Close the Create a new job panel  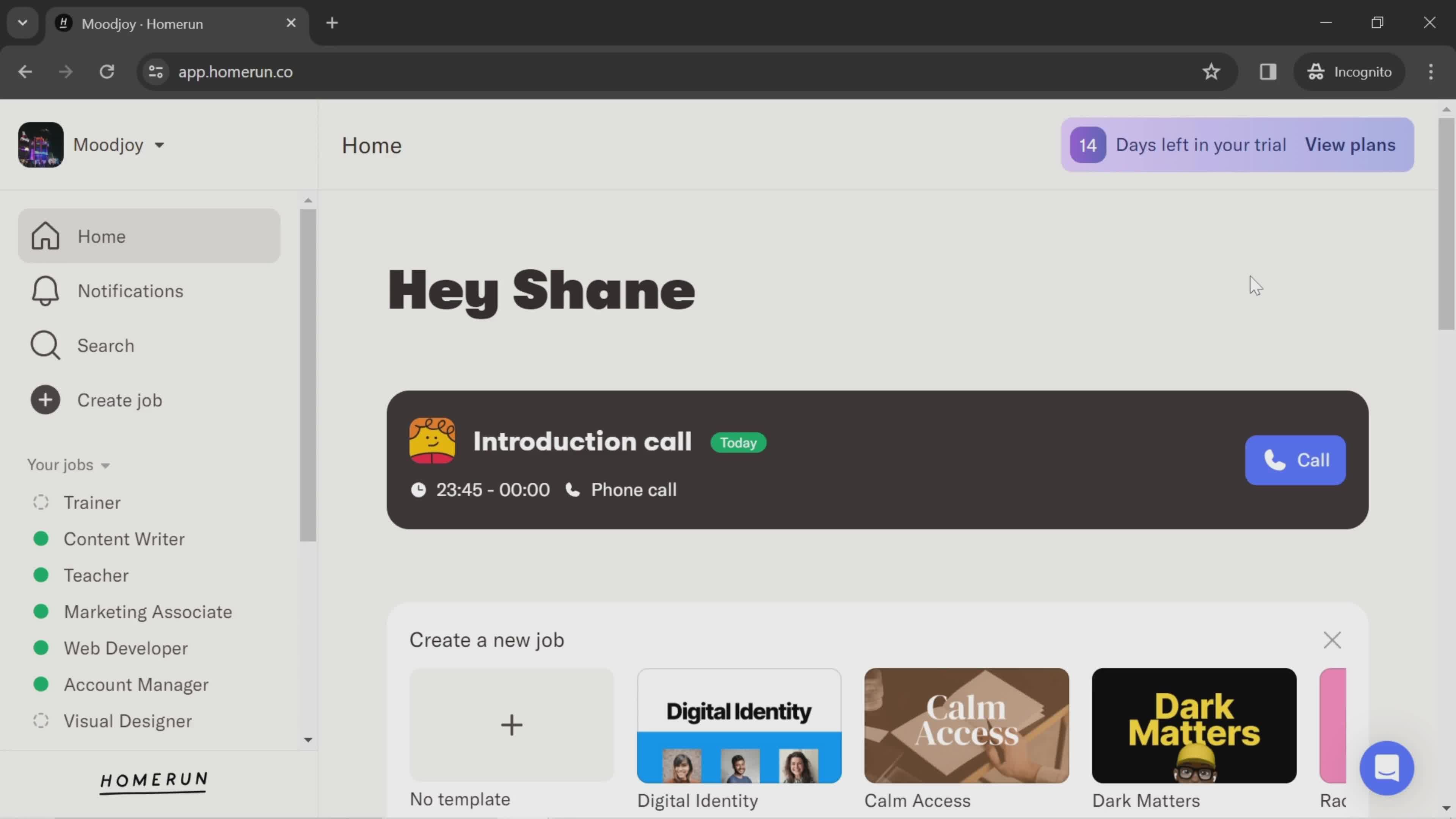click(1333, 640)
